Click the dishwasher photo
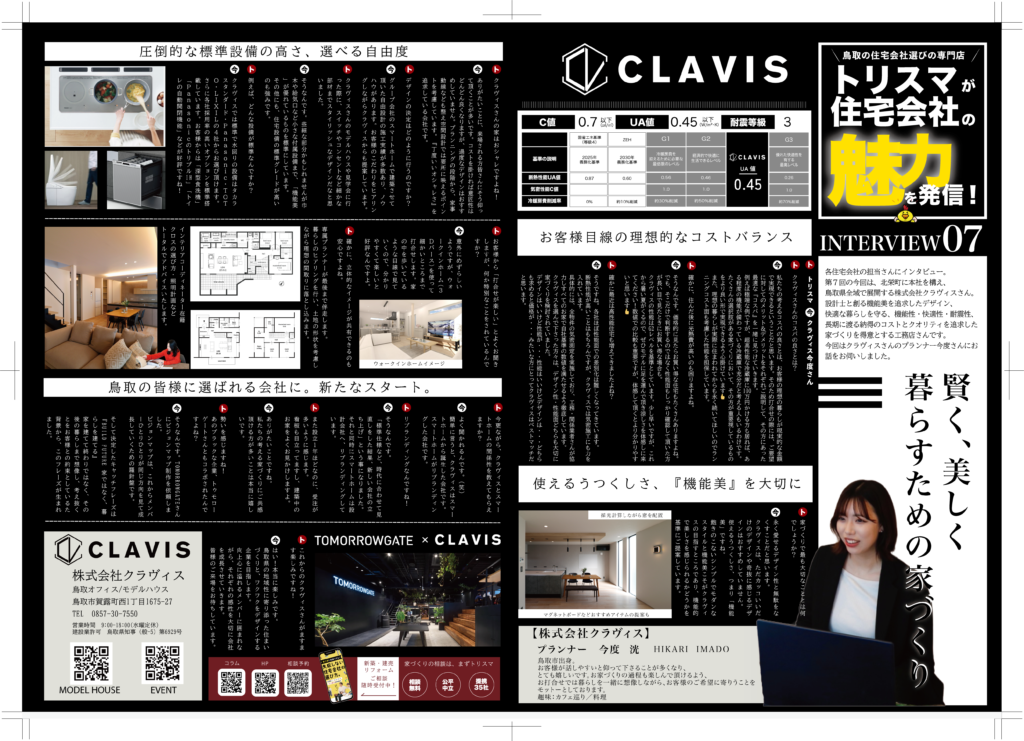The height and width of the screenshot is (741, 1024). pyautogui.click(x=136, y=180)
